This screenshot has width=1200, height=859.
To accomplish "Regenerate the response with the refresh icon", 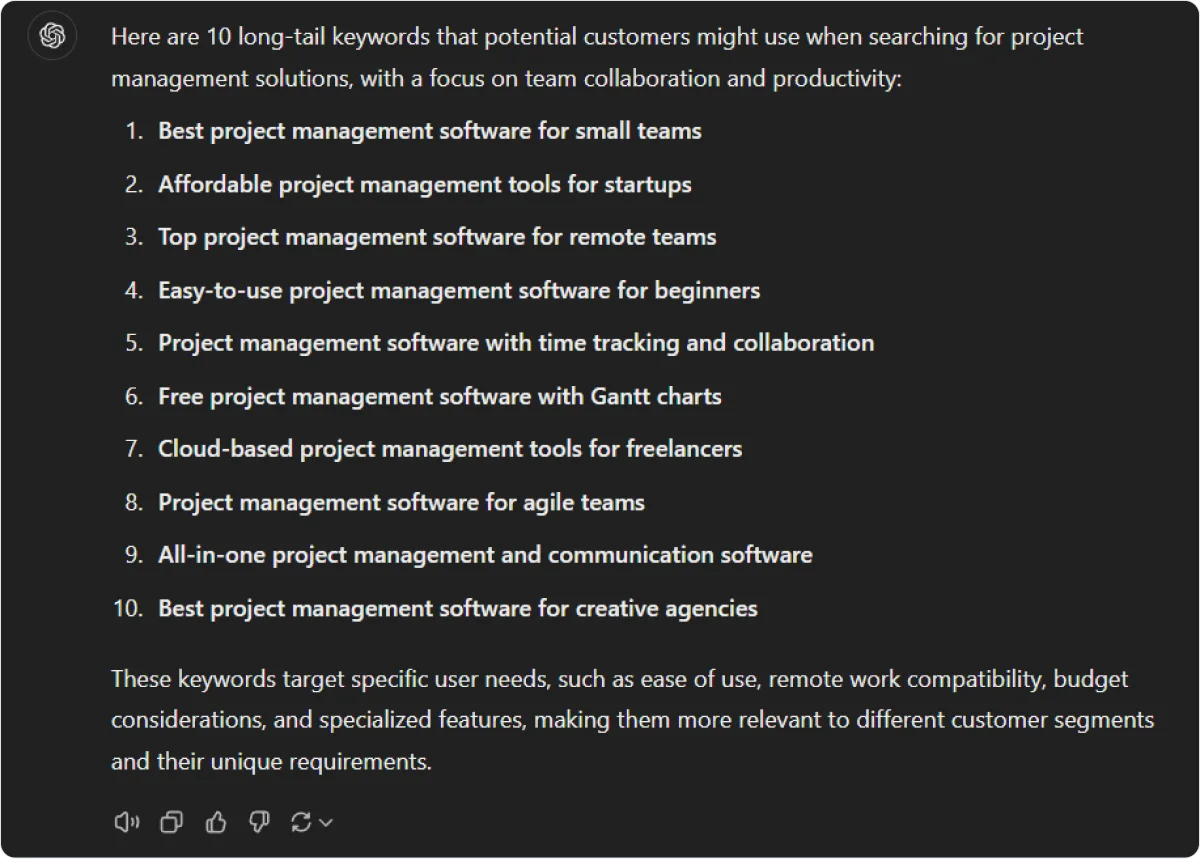I will 300,822.
